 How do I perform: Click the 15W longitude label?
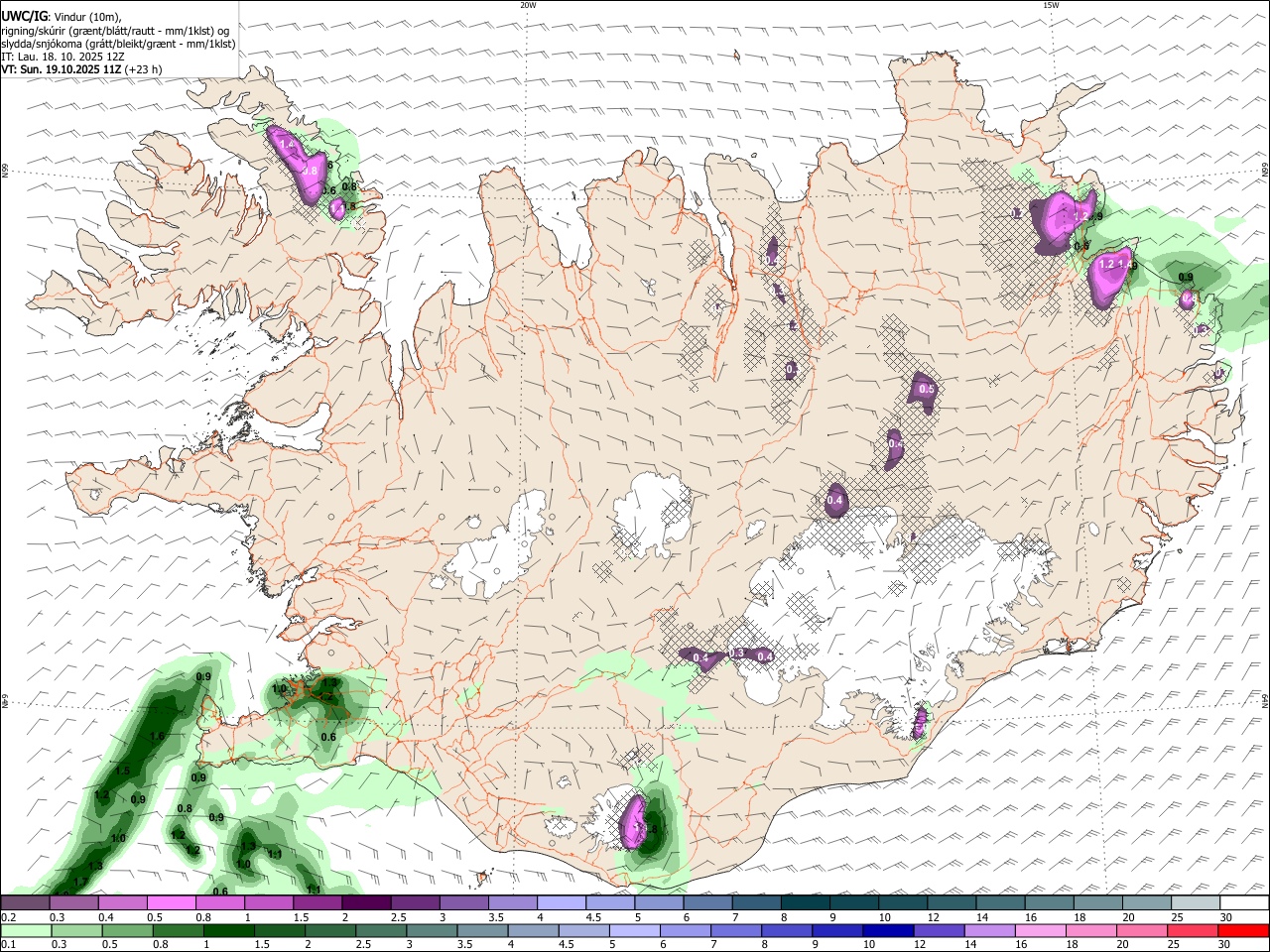pyautogui.click(x=1051, y=5)
